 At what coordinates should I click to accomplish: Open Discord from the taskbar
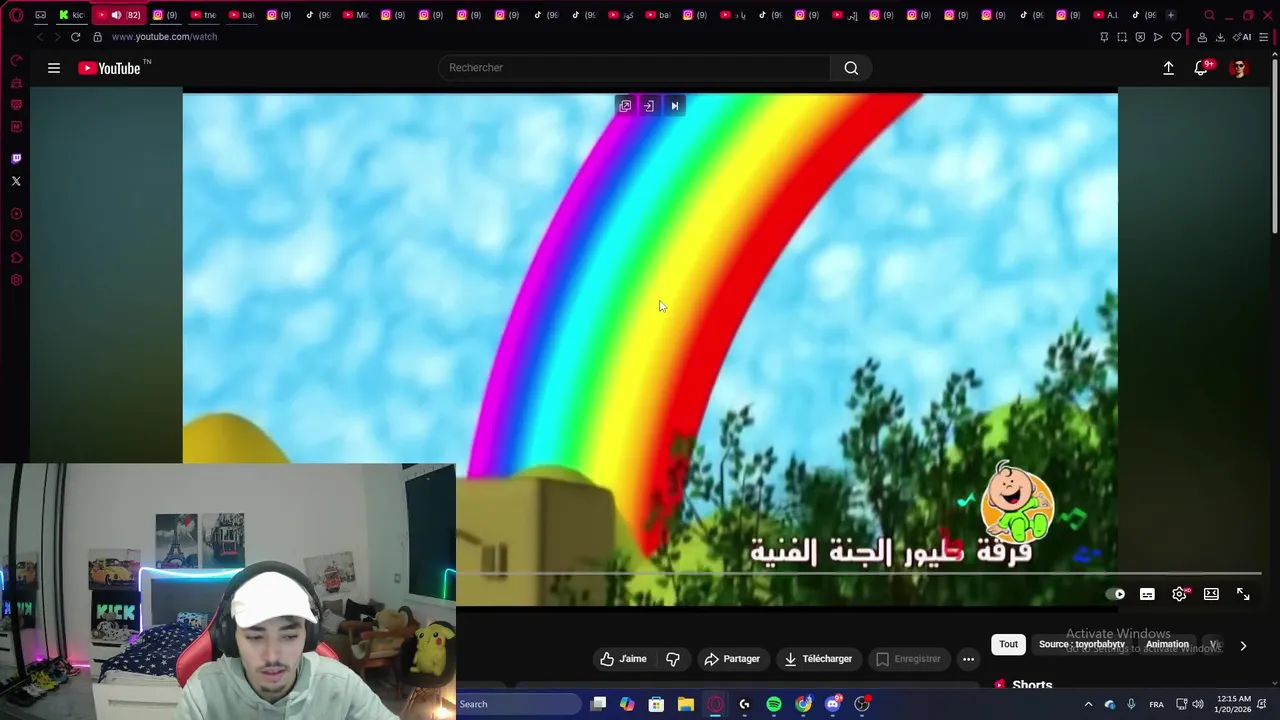[833, 704]
